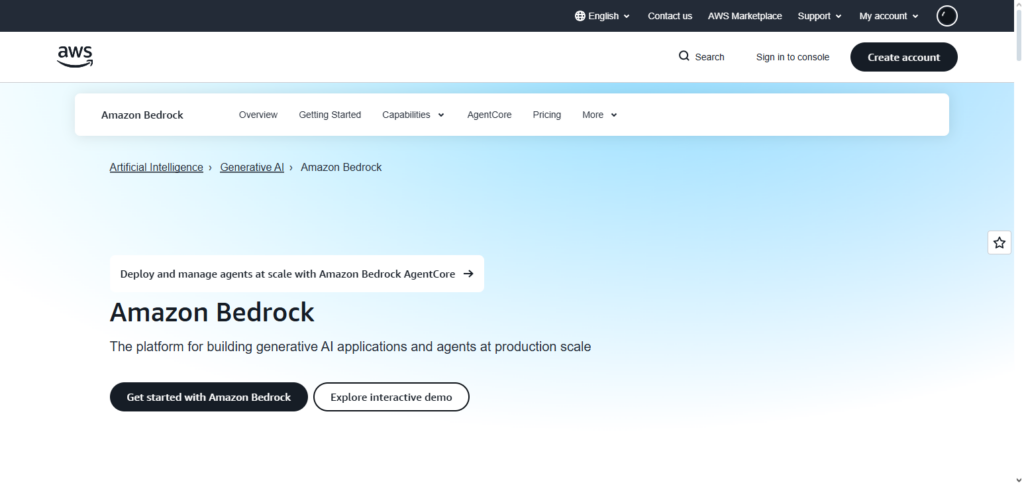Click the platform description subtitle text
Screen dimensions: 1024x485
coord(350,347)
